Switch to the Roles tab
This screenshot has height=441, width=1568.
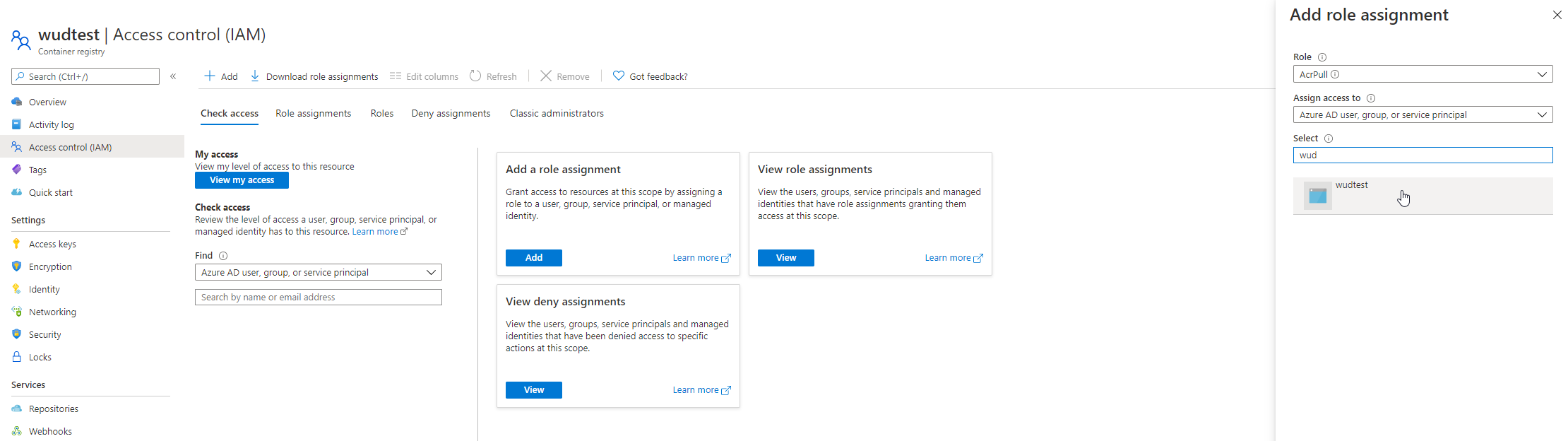pos(382,113)
